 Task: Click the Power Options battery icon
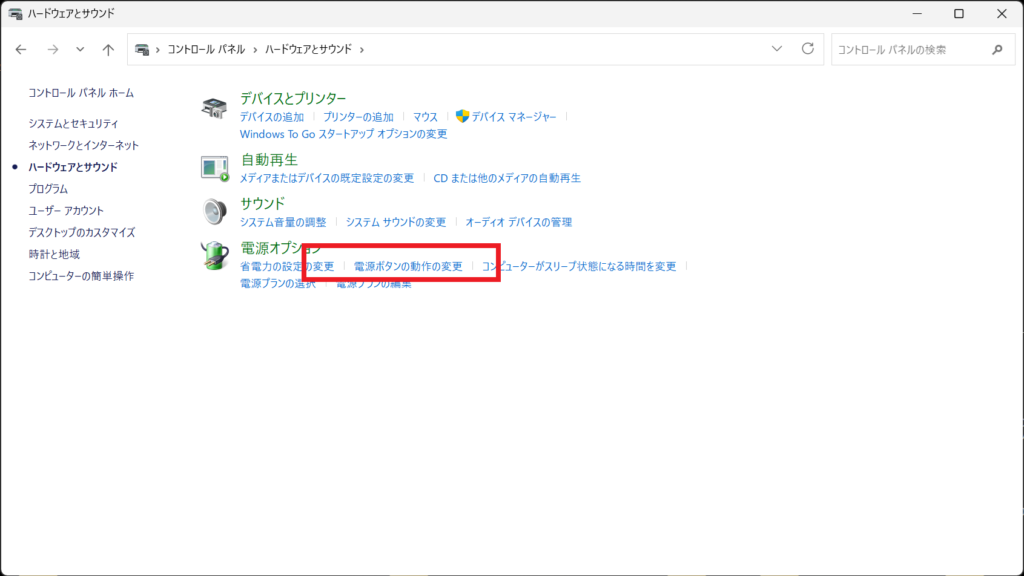click(x=215, y=256)
